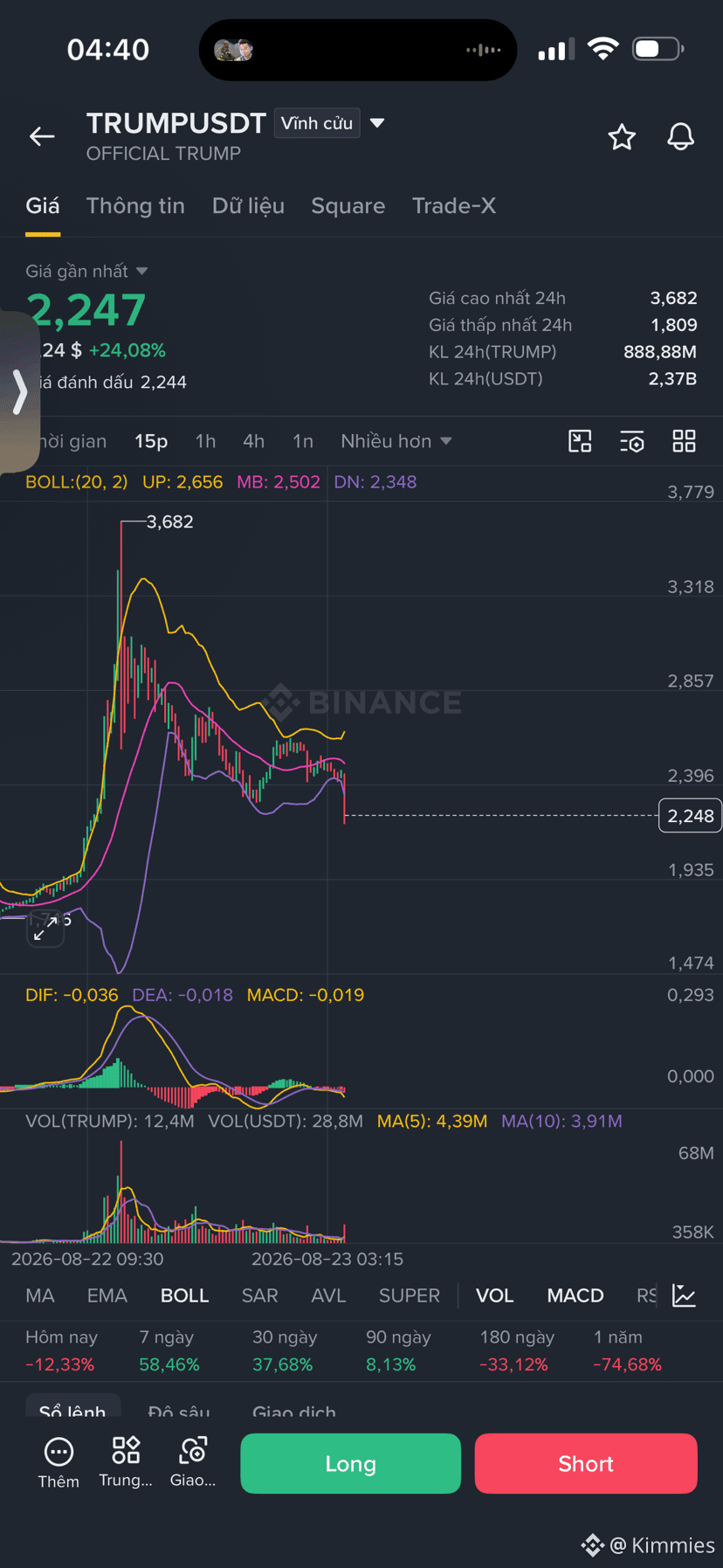This screenshot has height=1568, width=723.
Task: Tap the 1 năm -74,68% performance
Action: pyautogui.click(x=627, y=1350)
